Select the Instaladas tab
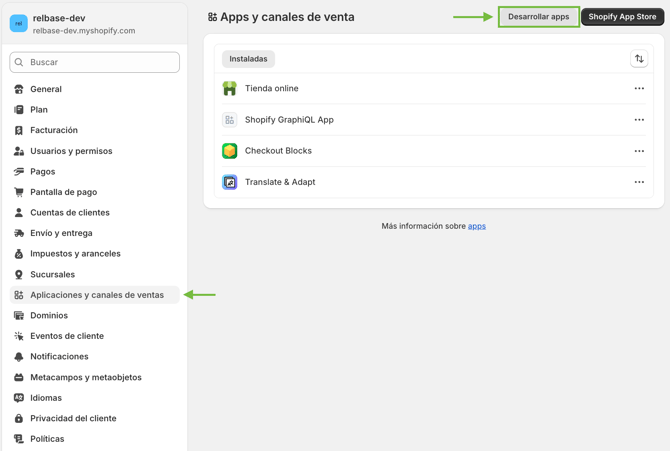 click(248, 59)
